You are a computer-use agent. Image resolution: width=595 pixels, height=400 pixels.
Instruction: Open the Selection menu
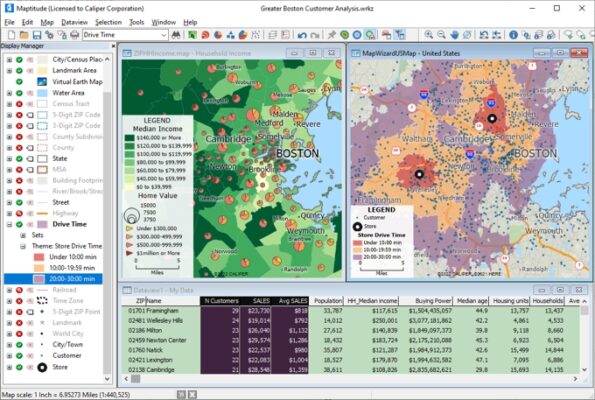(x=109, y=22)
